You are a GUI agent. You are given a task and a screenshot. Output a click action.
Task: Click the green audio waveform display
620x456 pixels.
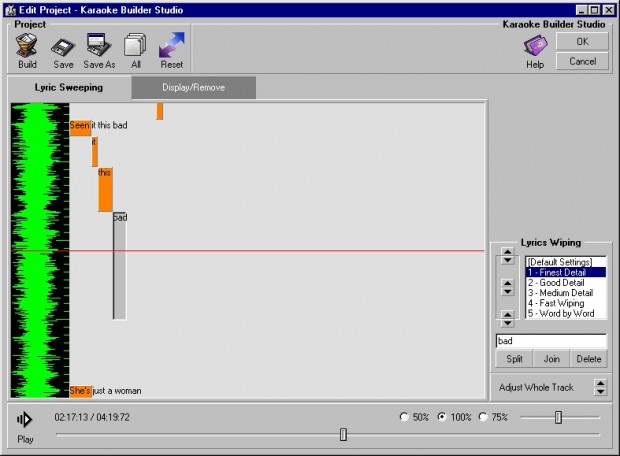tap(40, 250)
